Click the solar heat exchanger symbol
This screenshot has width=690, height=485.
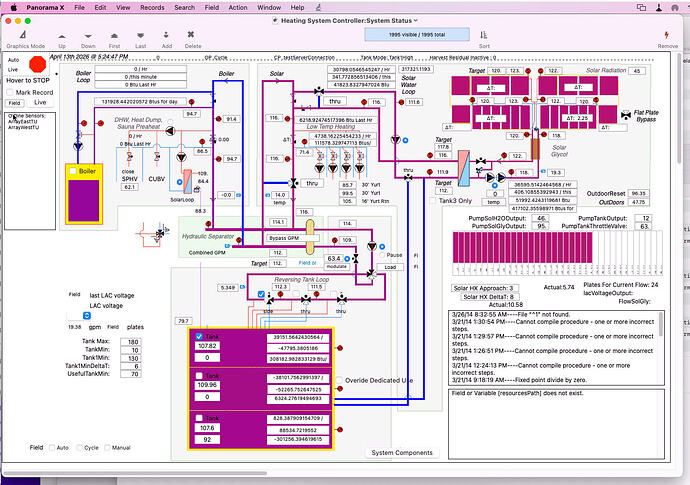click(x=463, y=168)
